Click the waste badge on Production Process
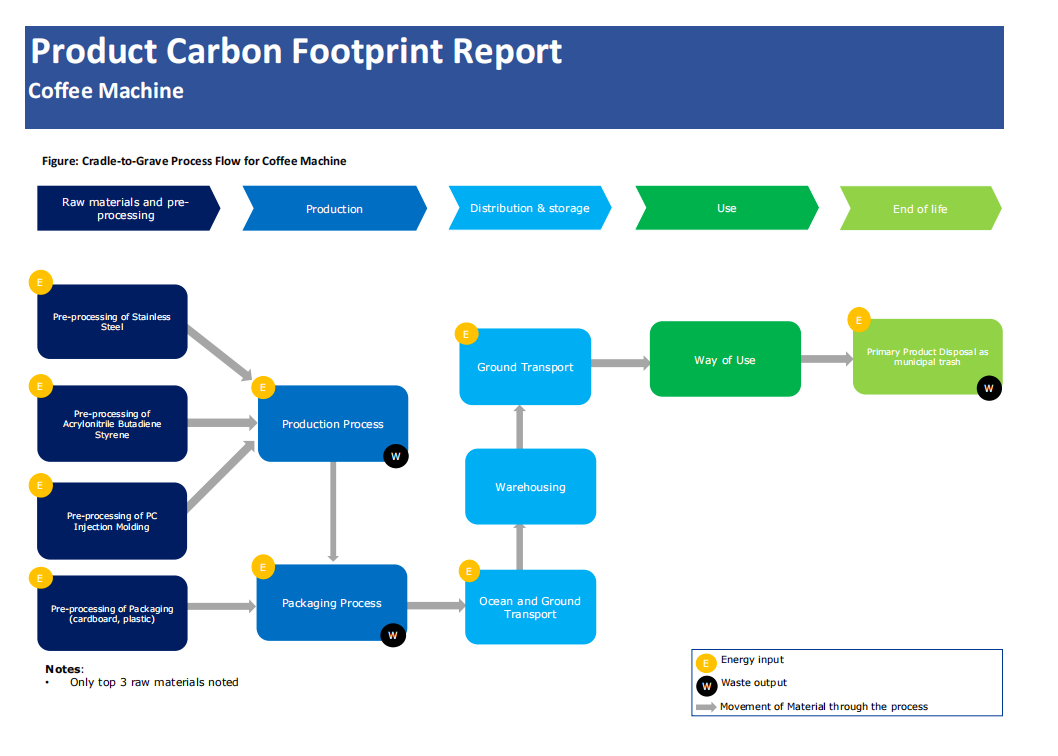 pyautogui.click(x=395, y=457)
